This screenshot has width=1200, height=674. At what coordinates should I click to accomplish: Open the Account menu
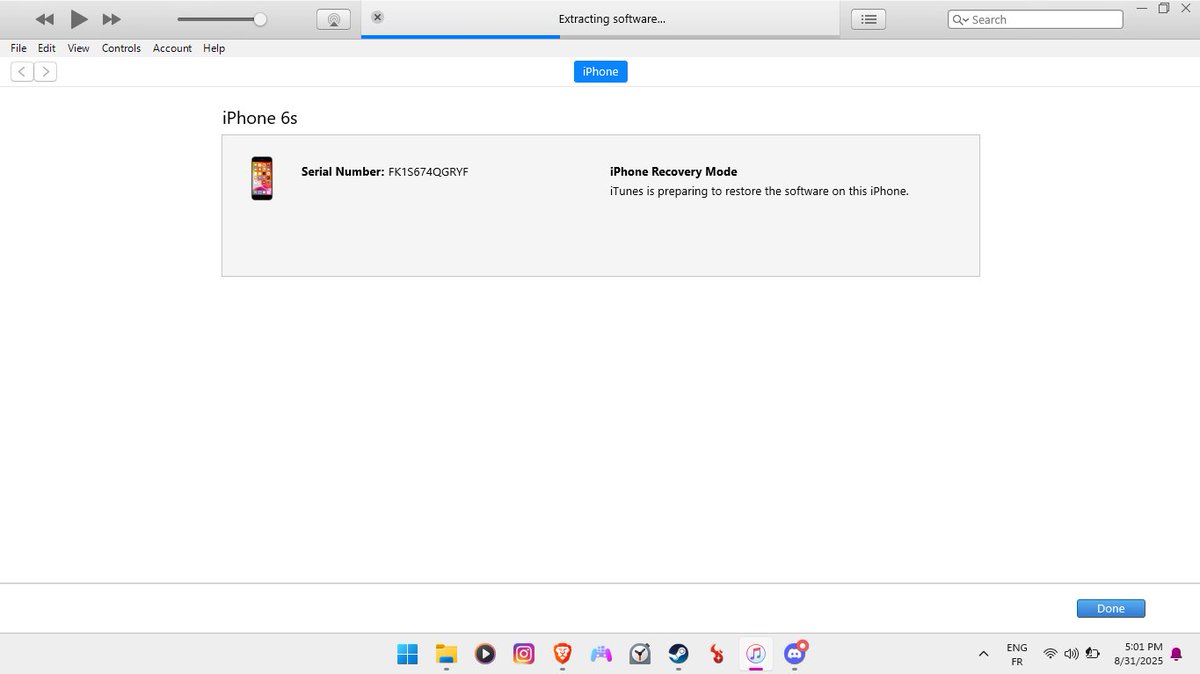click(172, 48)
